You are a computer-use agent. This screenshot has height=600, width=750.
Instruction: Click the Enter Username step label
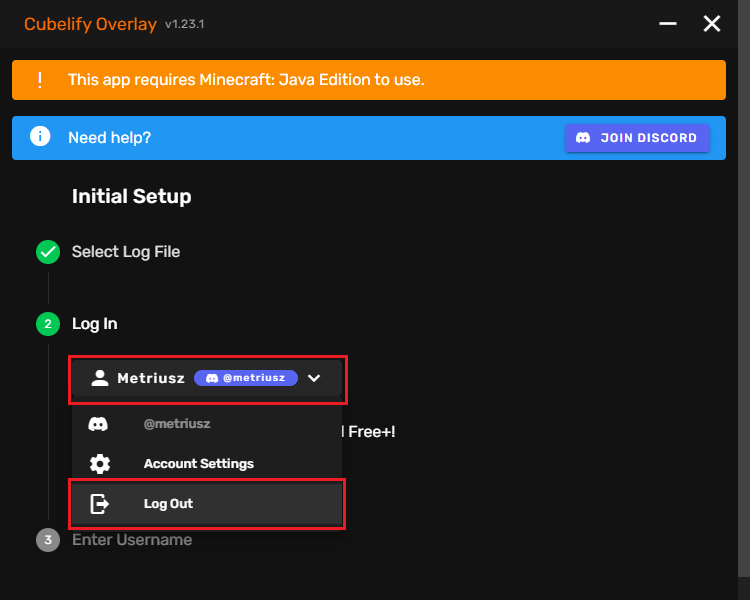pyautogui.click(x=132, y=540)
